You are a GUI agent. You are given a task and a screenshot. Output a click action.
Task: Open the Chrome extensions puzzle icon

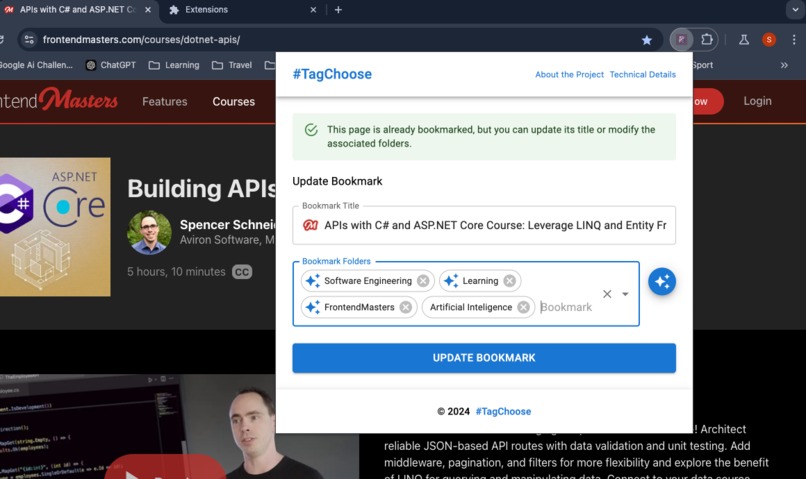click(707, 40)
